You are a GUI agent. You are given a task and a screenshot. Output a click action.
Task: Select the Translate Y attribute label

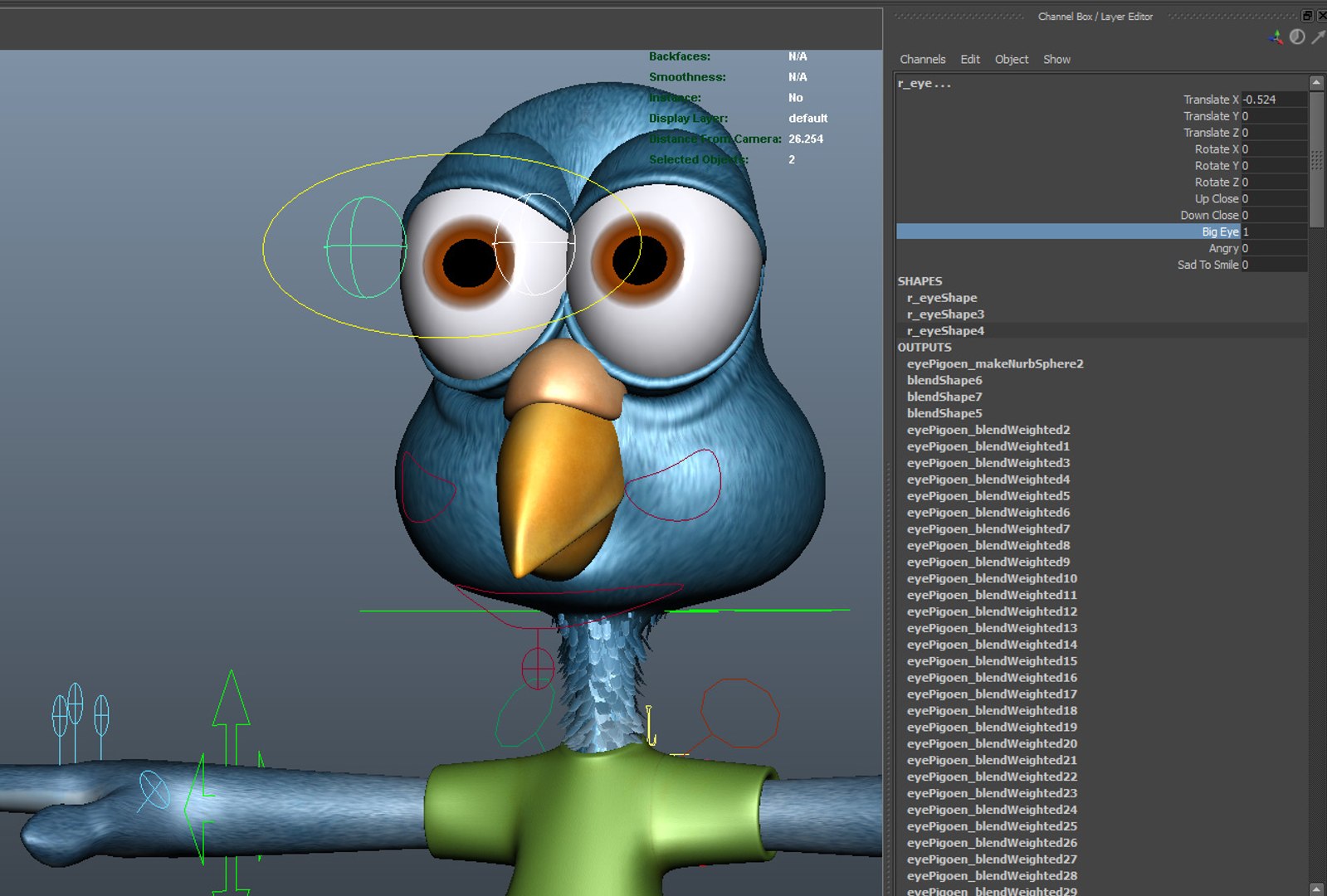tap(1211, 116)
